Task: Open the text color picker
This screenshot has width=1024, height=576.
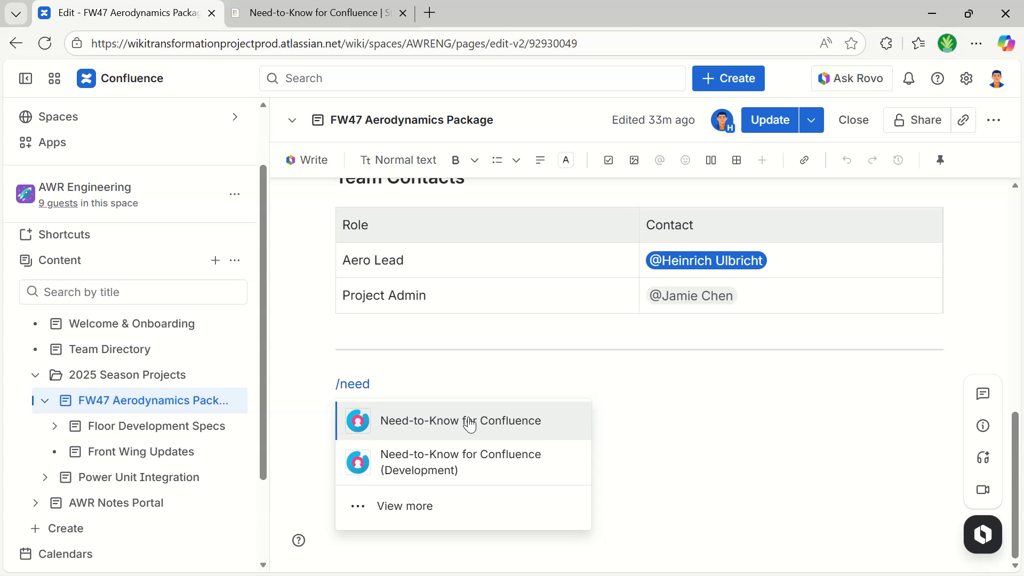Action: click(566, 160)
